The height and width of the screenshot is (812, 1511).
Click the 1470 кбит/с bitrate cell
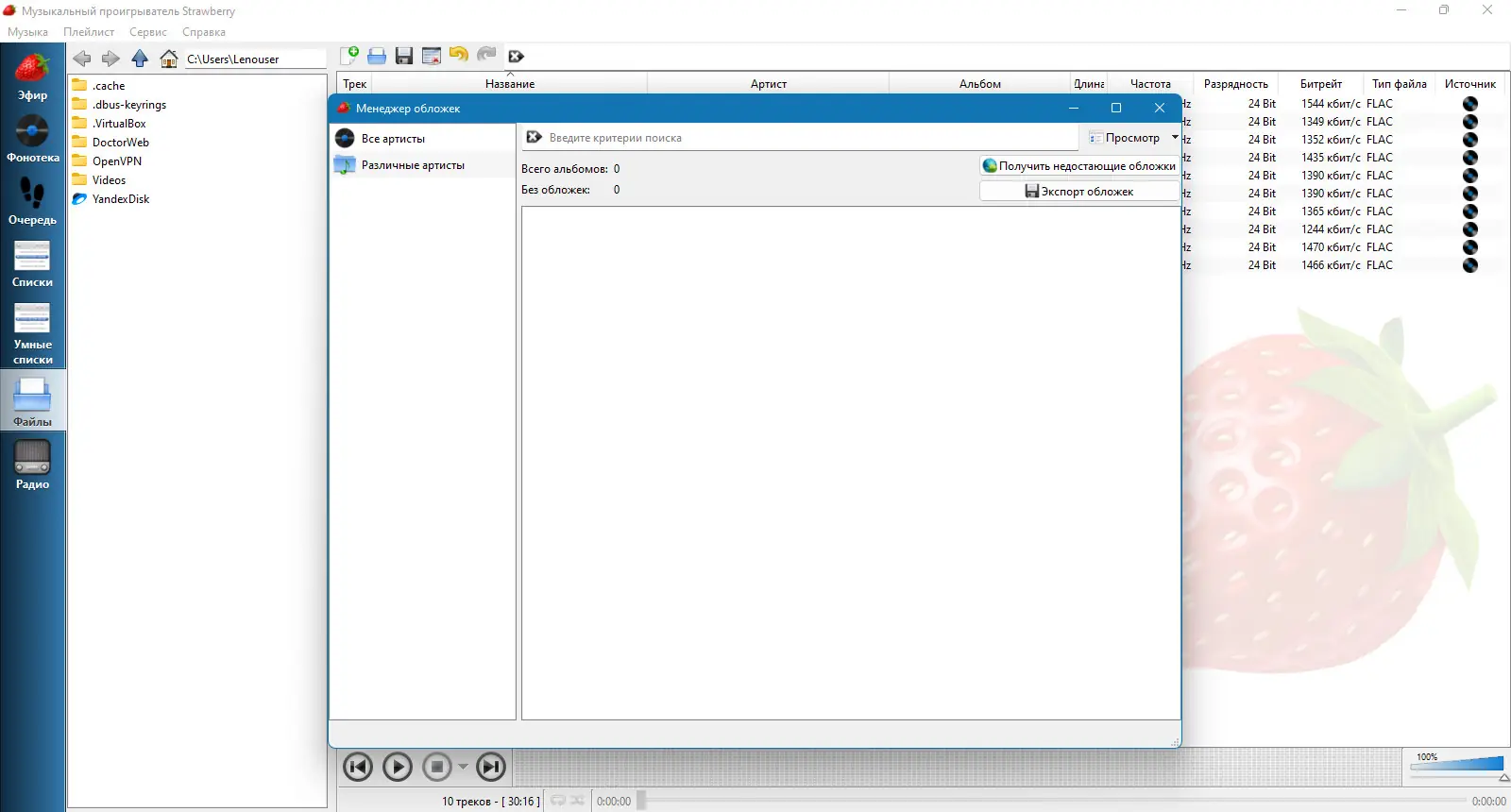[1331, 247]
